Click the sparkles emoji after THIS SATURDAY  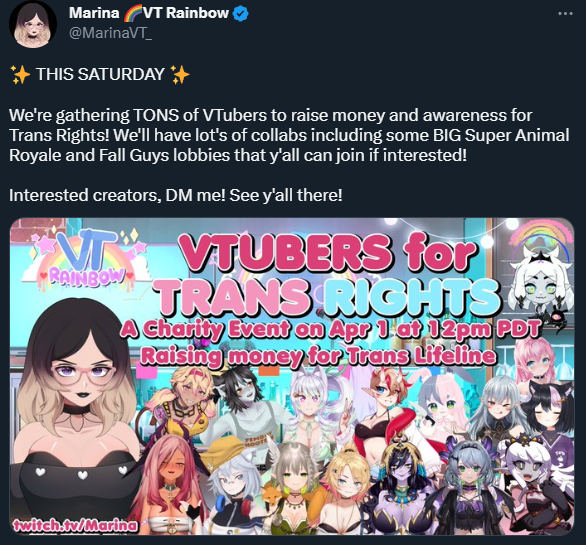pos(180,74)
